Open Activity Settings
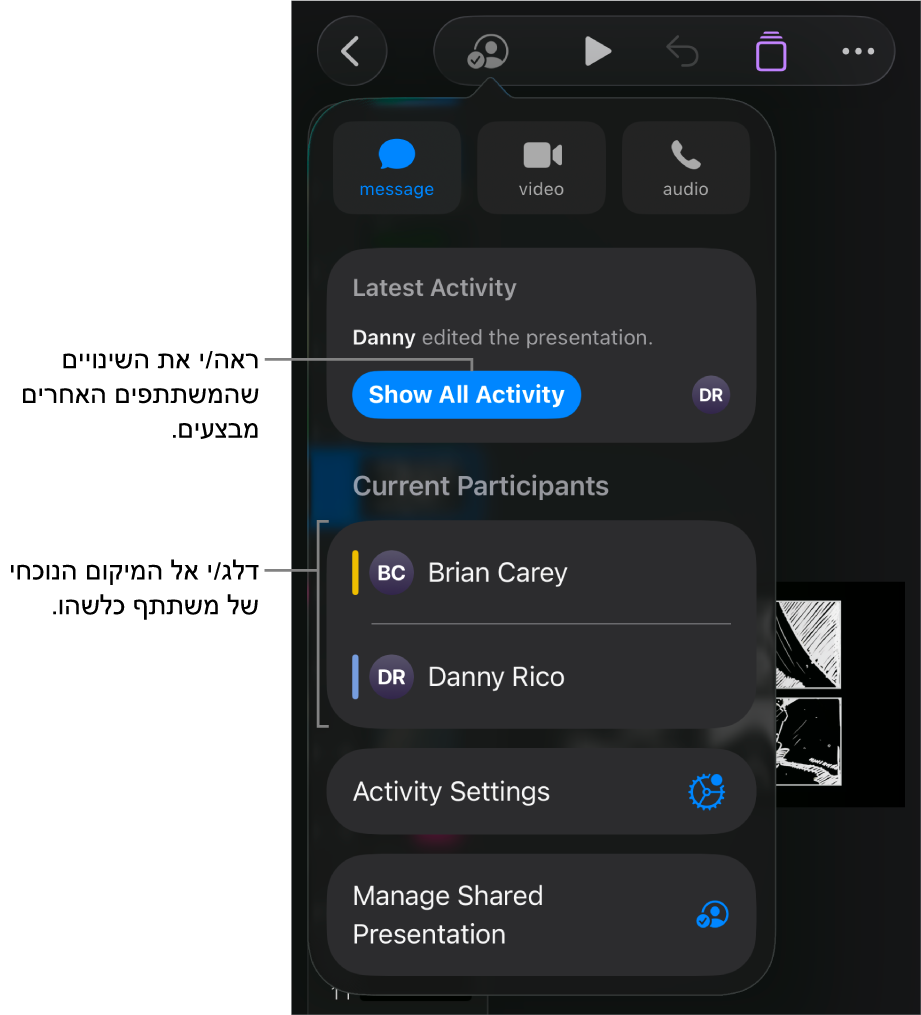921x1015 pixels. (541, 791)
